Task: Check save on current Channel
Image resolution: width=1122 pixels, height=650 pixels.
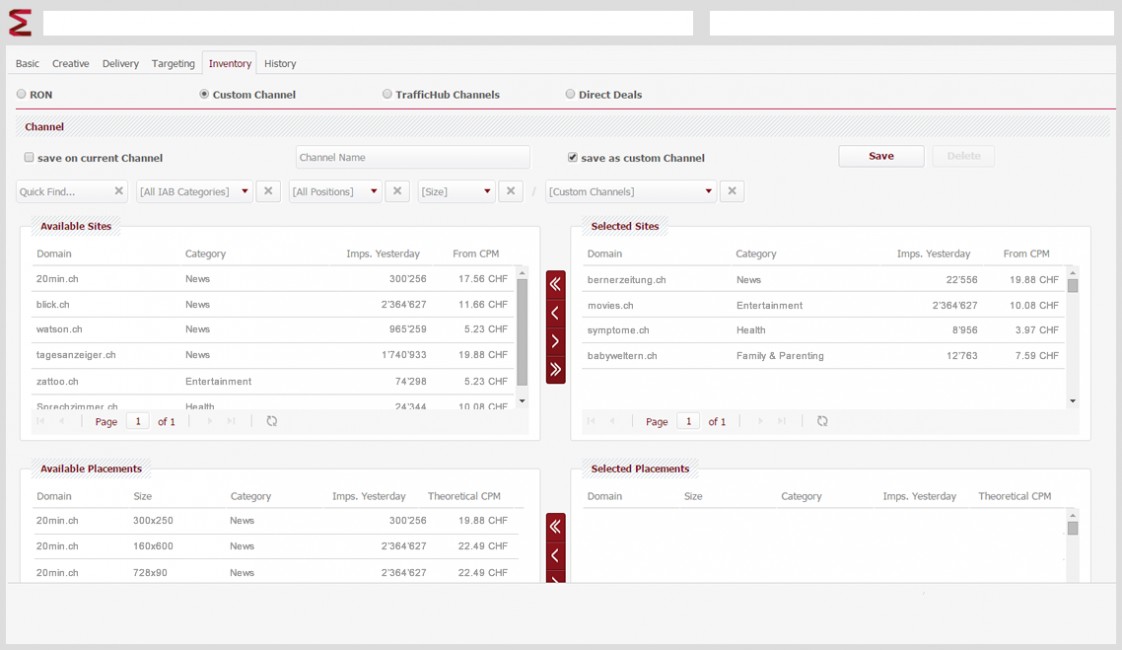Action: pos(29,157)
